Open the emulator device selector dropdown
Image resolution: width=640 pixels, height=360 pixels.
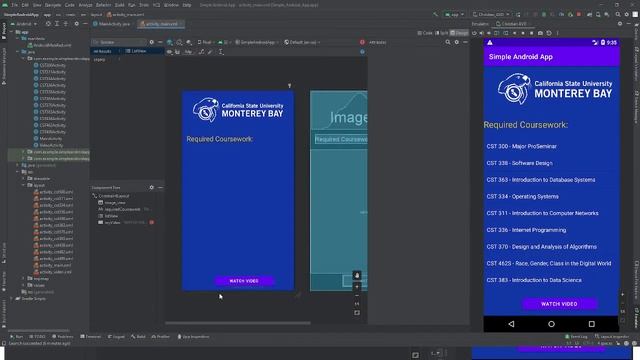(x=491, y=15)
